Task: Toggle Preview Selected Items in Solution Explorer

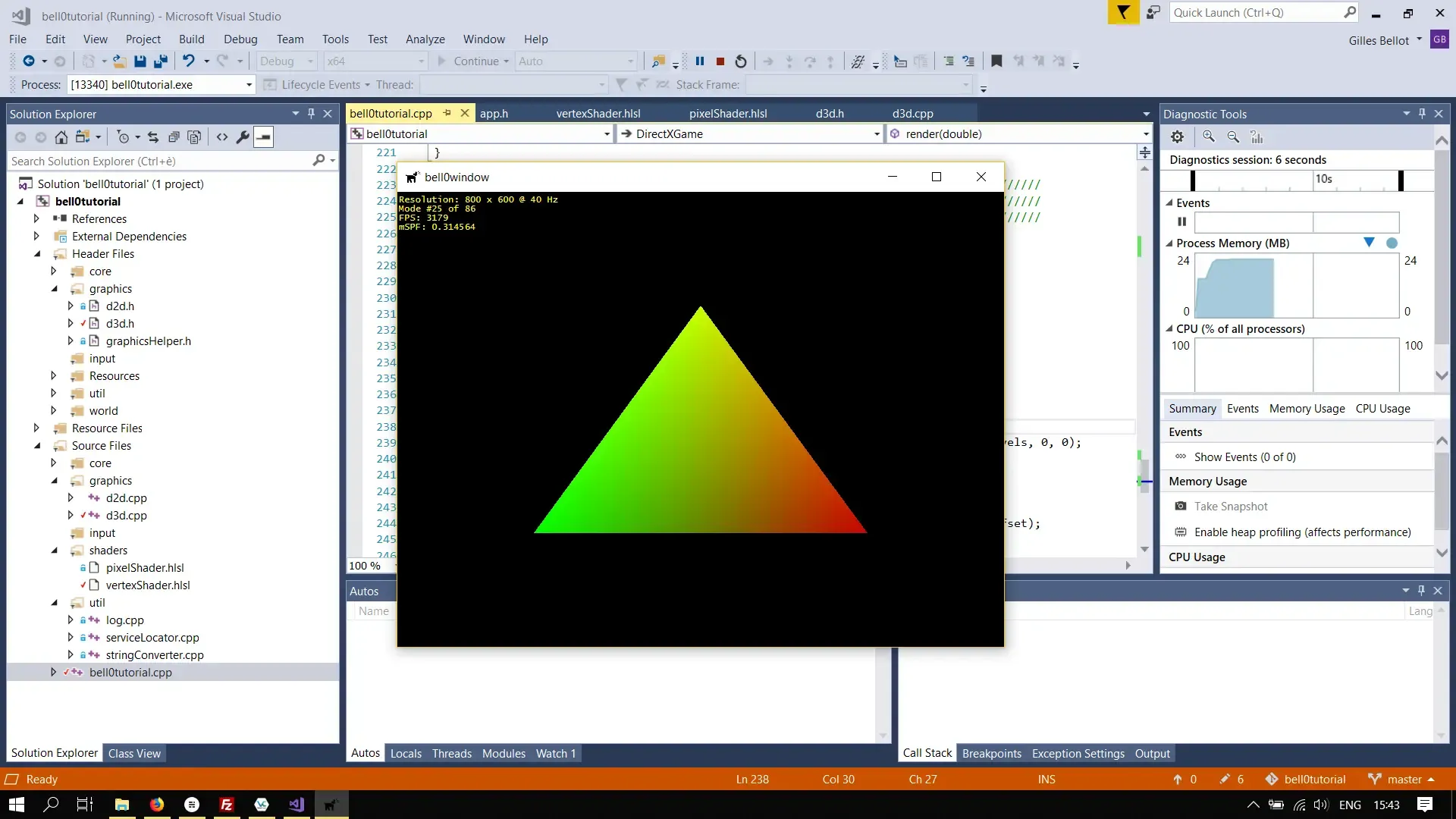Action: (x=263, y=137)
